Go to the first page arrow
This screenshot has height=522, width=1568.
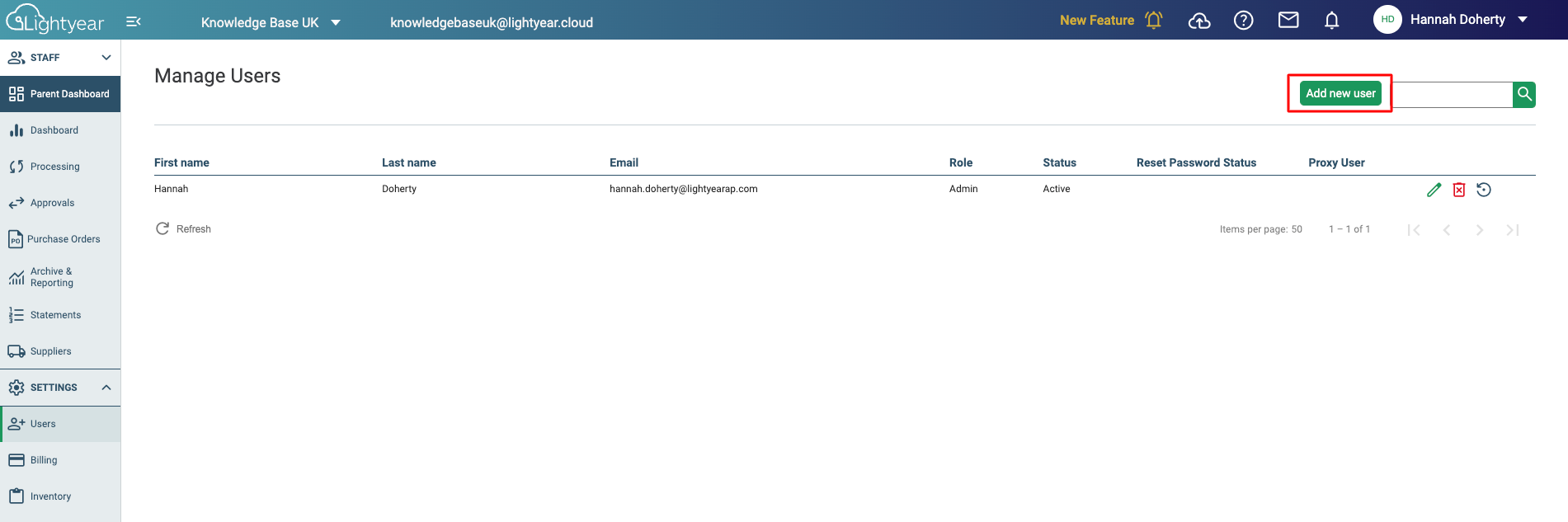[1414, 230]
